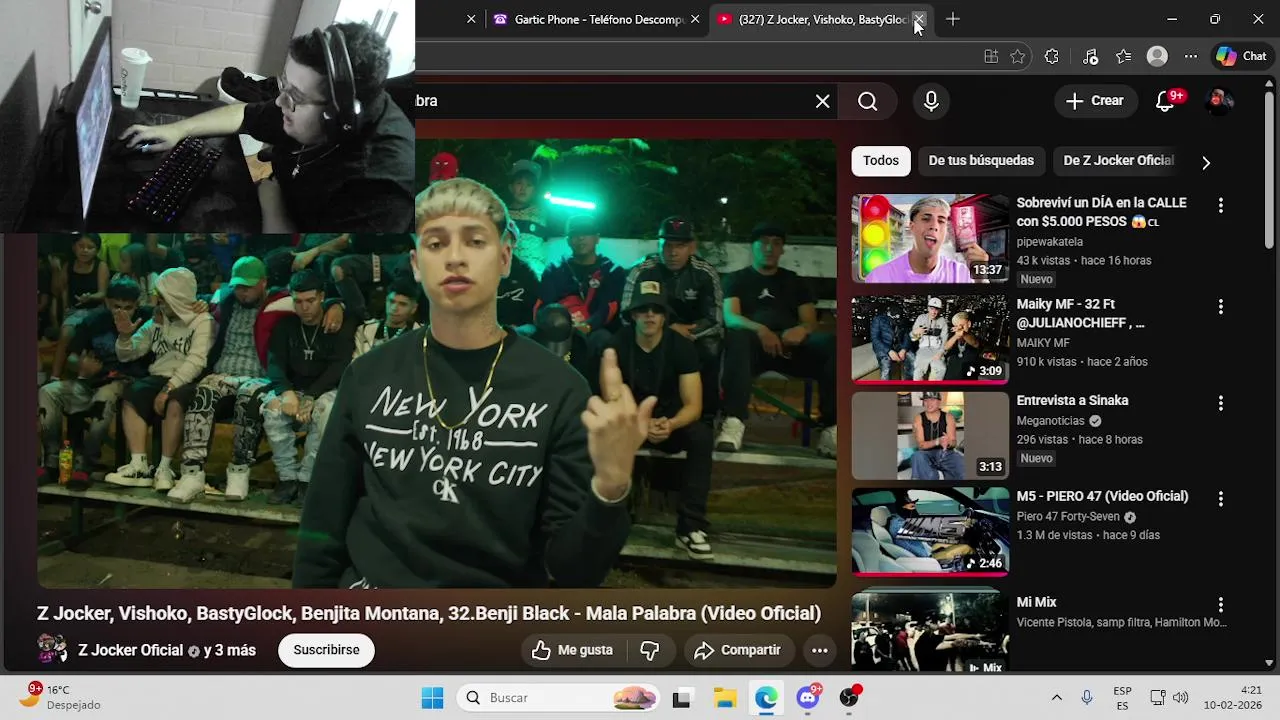Open the Edge Copilot Chat button
The height and width of the screenshot is (720, 1280).
1241,57
